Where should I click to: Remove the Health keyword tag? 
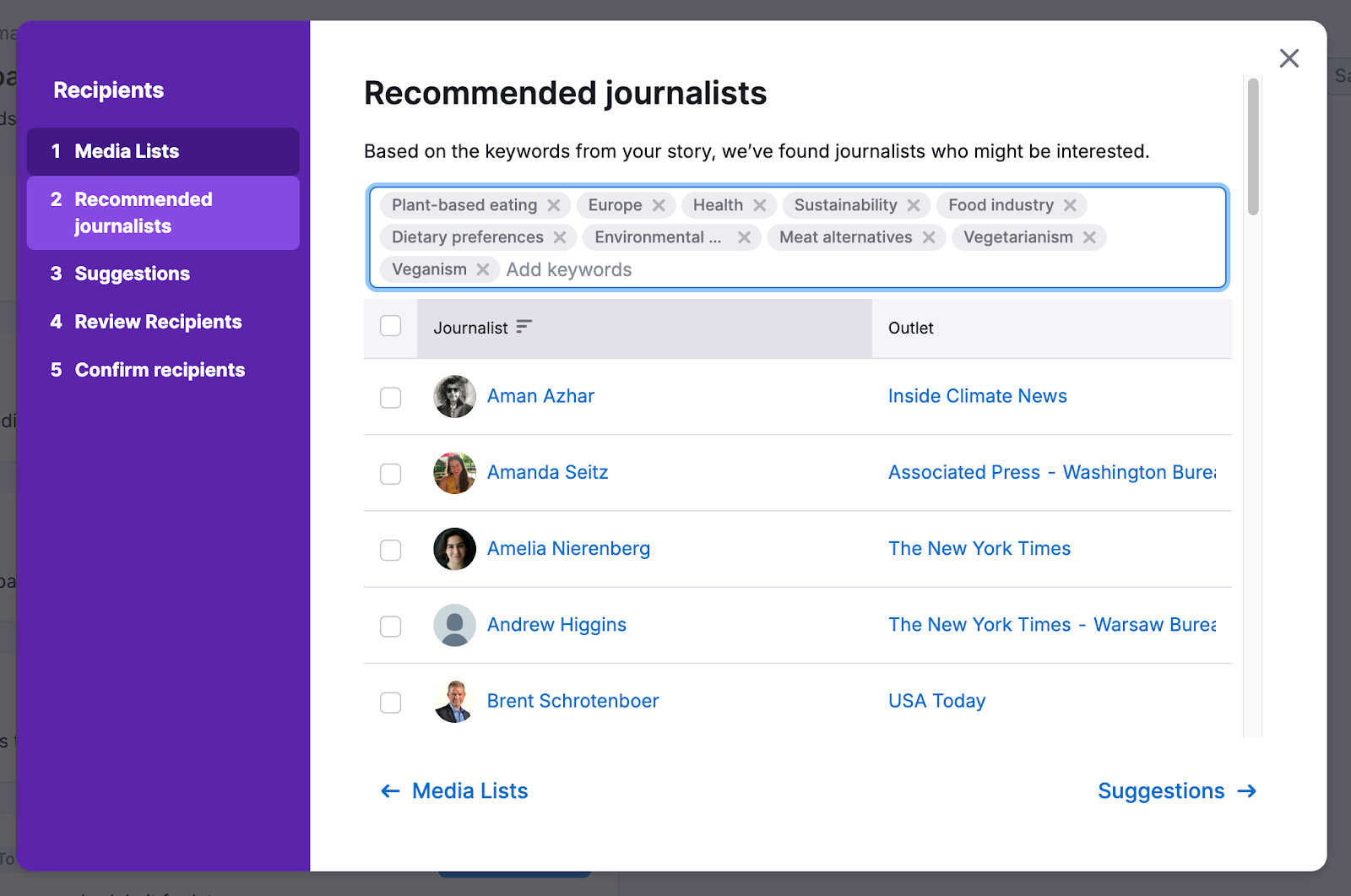(761, 204)
